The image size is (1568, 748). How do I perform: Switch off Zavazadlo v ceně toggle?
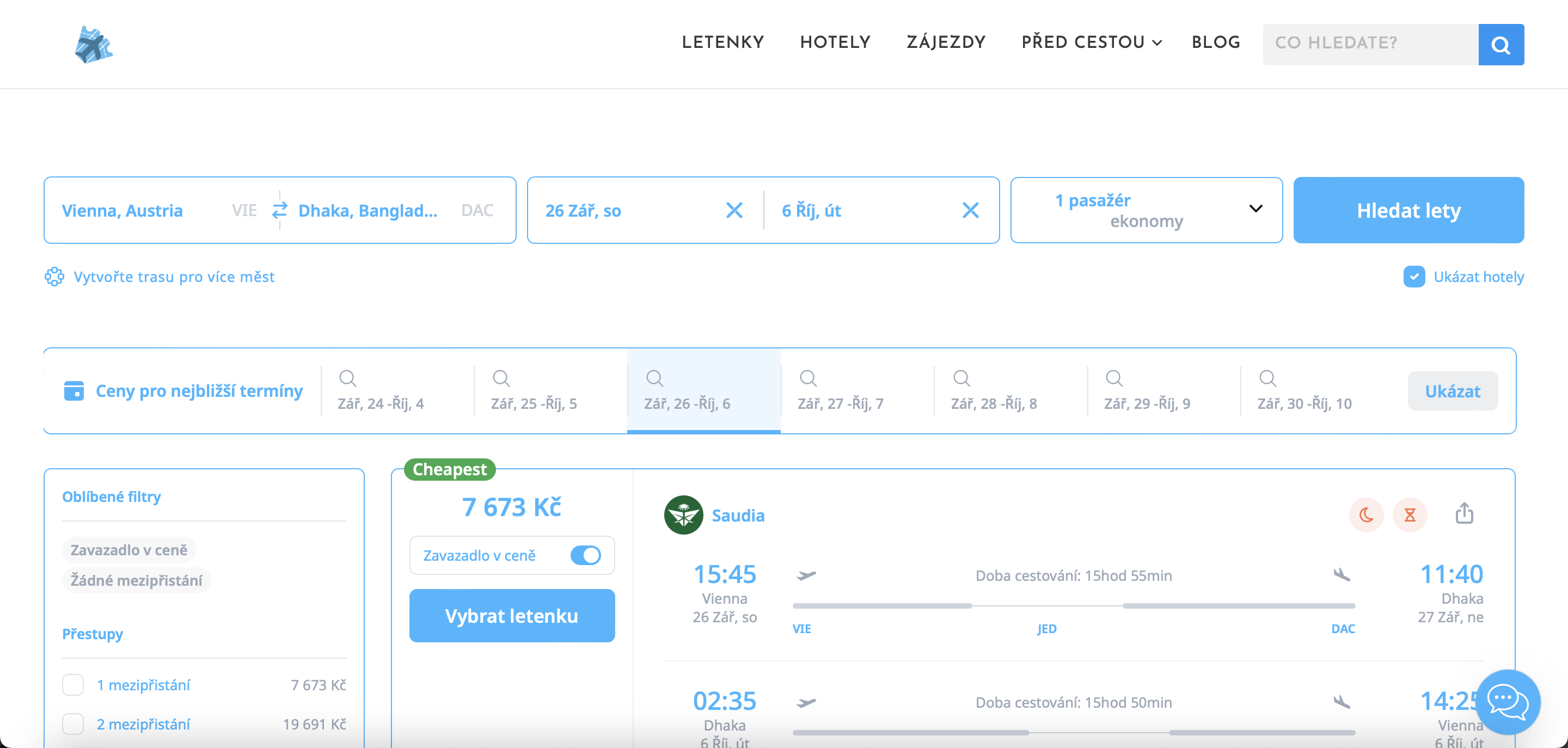point(586,555)
